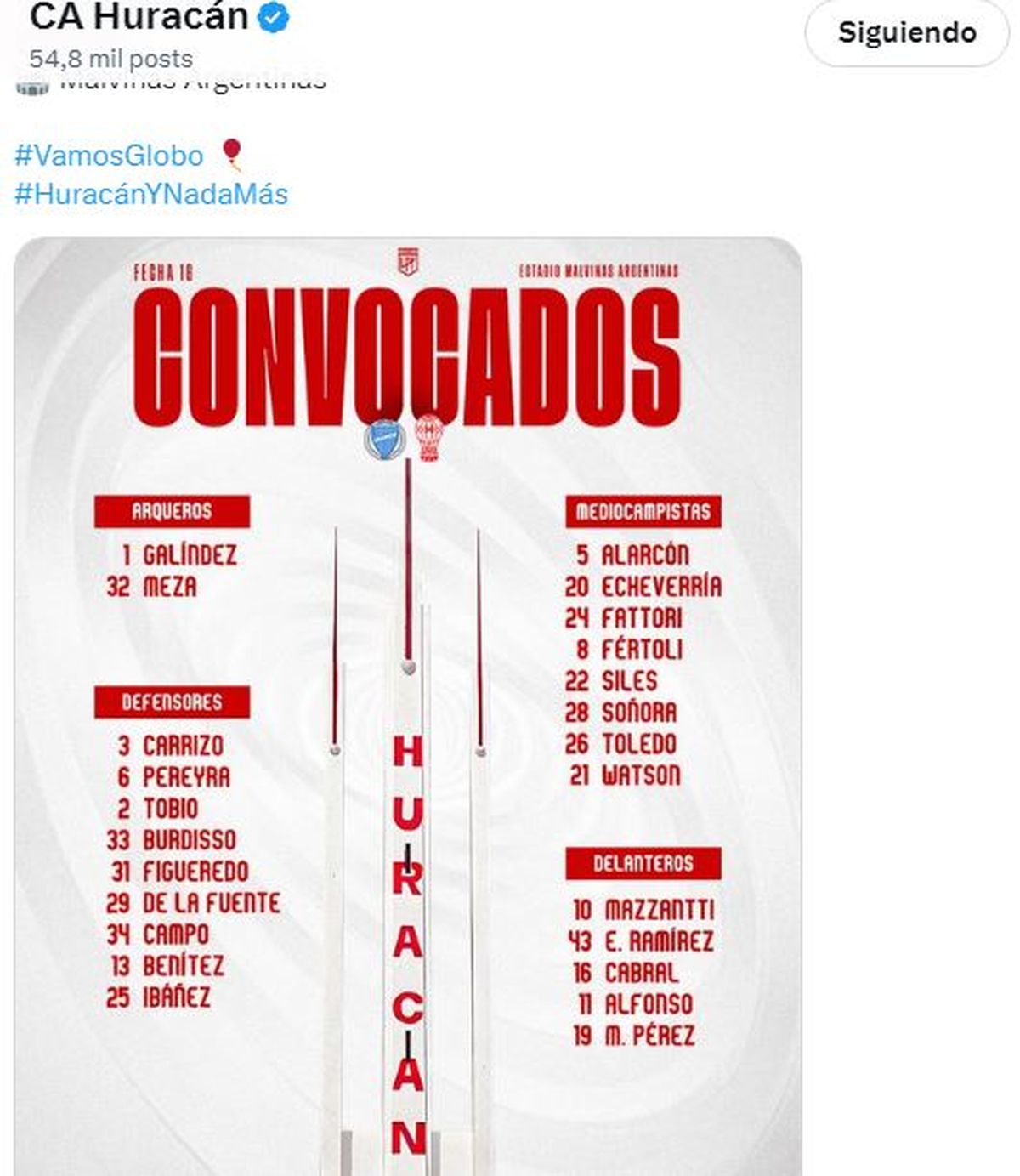Click the stadium emoji beside Malvinas Argentinas text
This screenshot has width=1020, height=1176.
(x=32, y=85)
